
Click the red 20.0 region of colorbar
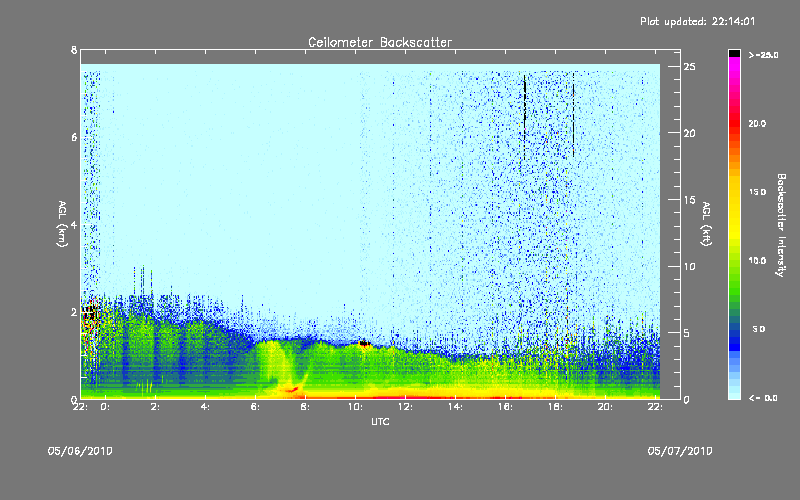[x=734, y=123]
